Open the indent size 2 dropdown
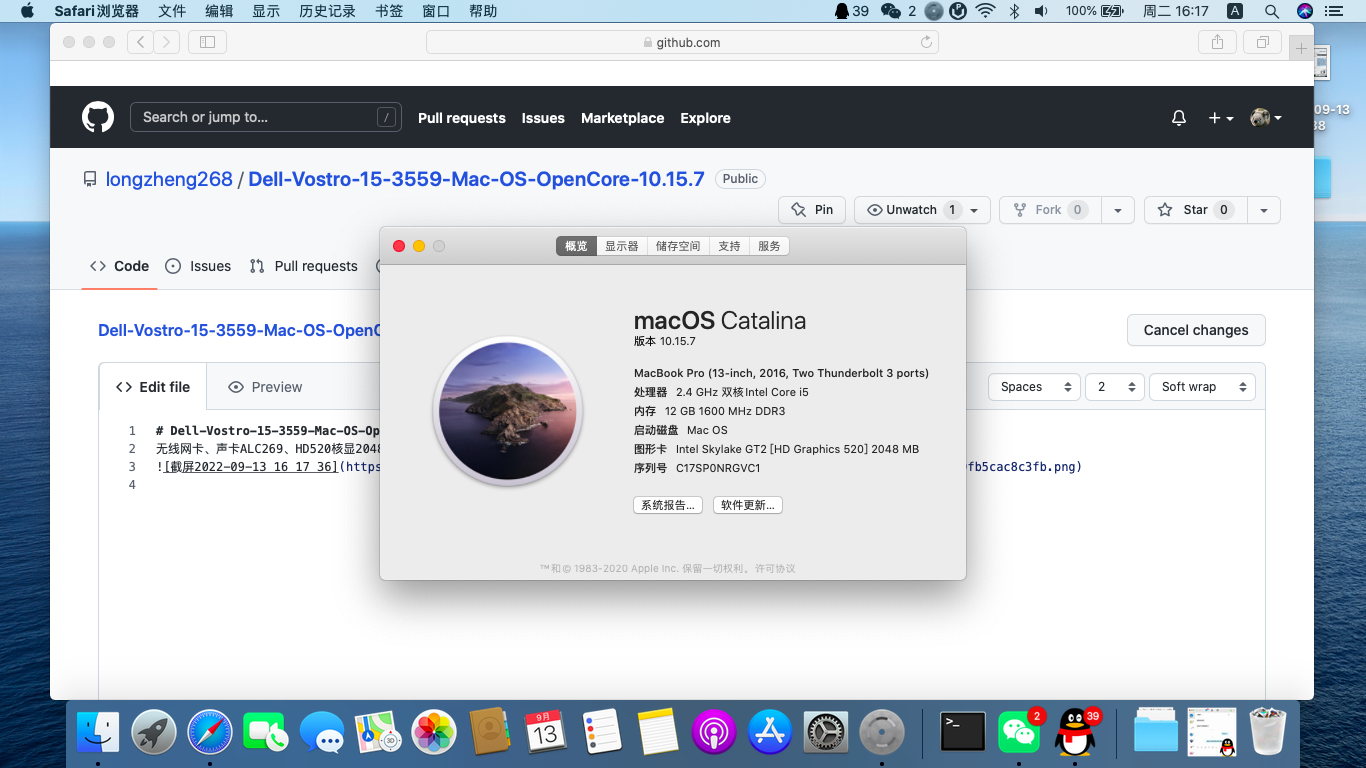 [x=1115, y=387]
